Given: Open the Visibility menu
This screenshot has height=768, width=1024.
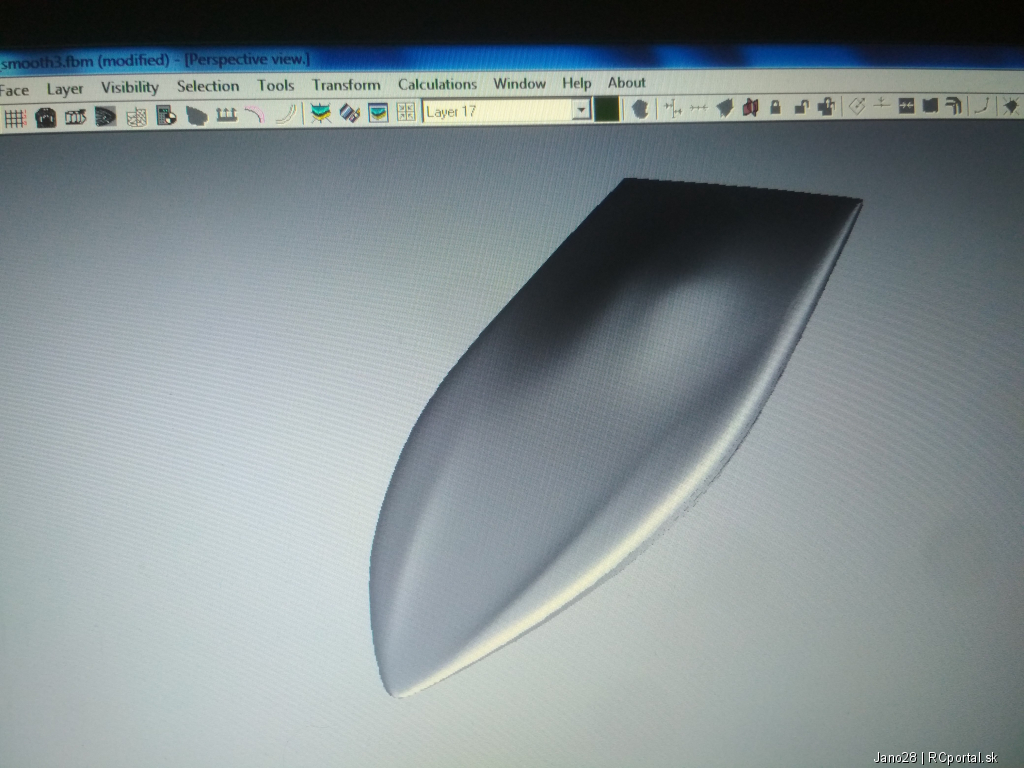Looking at the screenshot, I should pyautogui.click(x=129, y=88).
